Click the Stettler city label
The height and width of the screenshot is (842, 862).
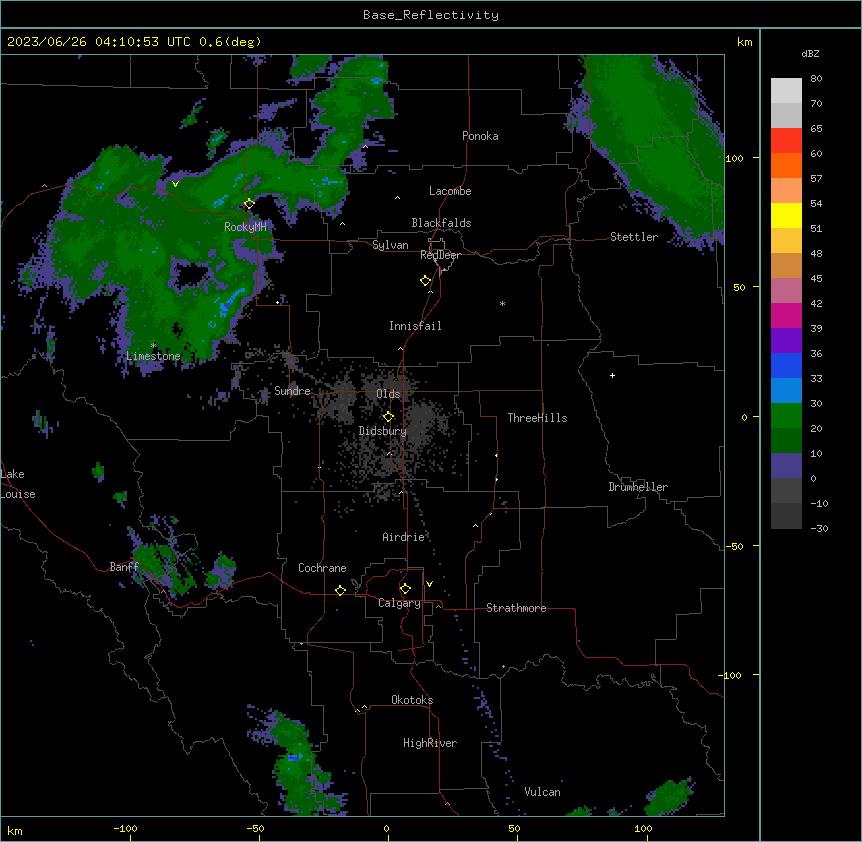[634, 237]
